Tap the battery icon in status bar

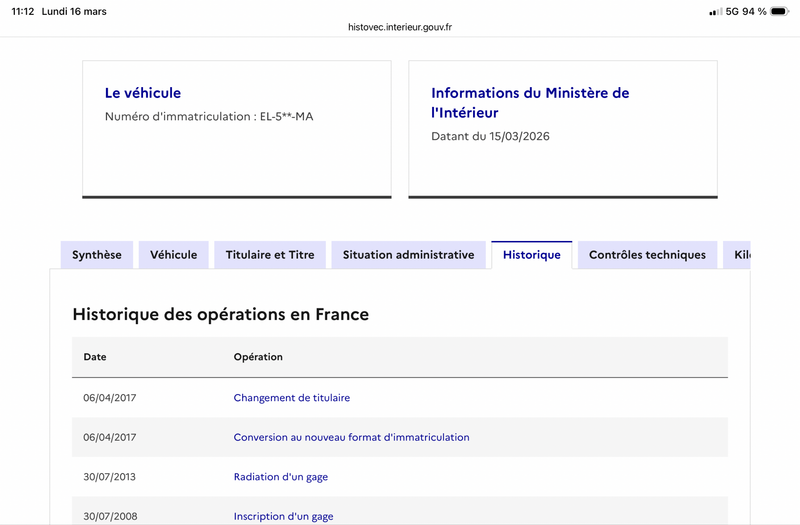tap(780, 12)
